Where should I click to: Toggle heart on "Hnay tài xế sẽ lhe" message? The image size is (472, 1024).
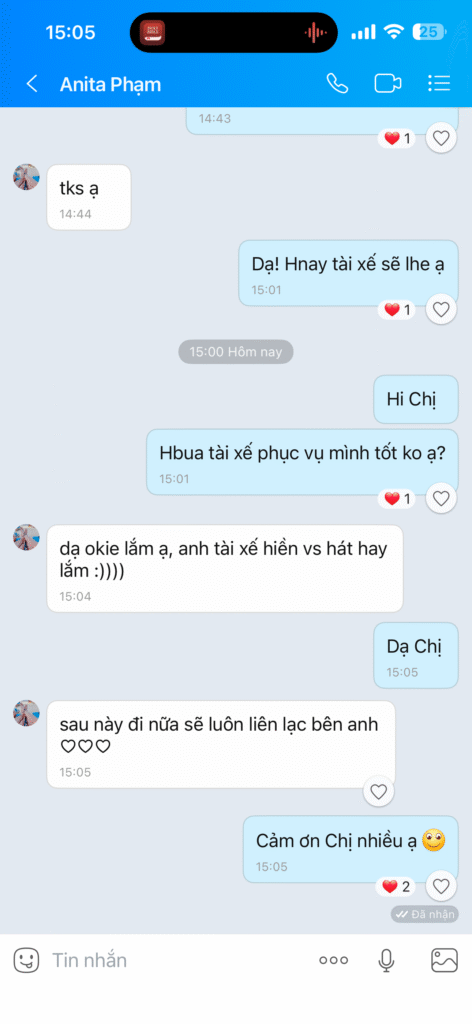(x=441, y=310)
